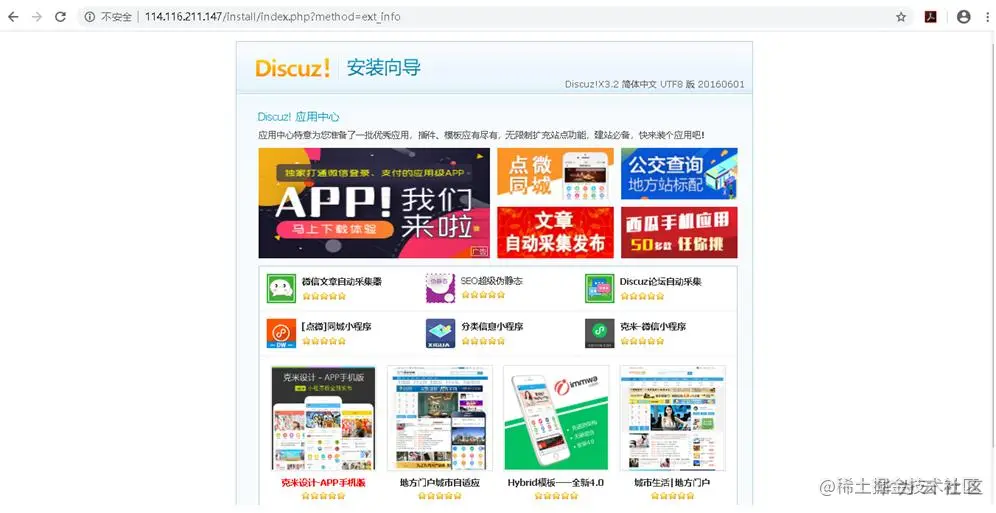Open the '克米设计 - APP手机版' template preview
The width and height of the screenshot is (996, 513).
tap(323, 418)
